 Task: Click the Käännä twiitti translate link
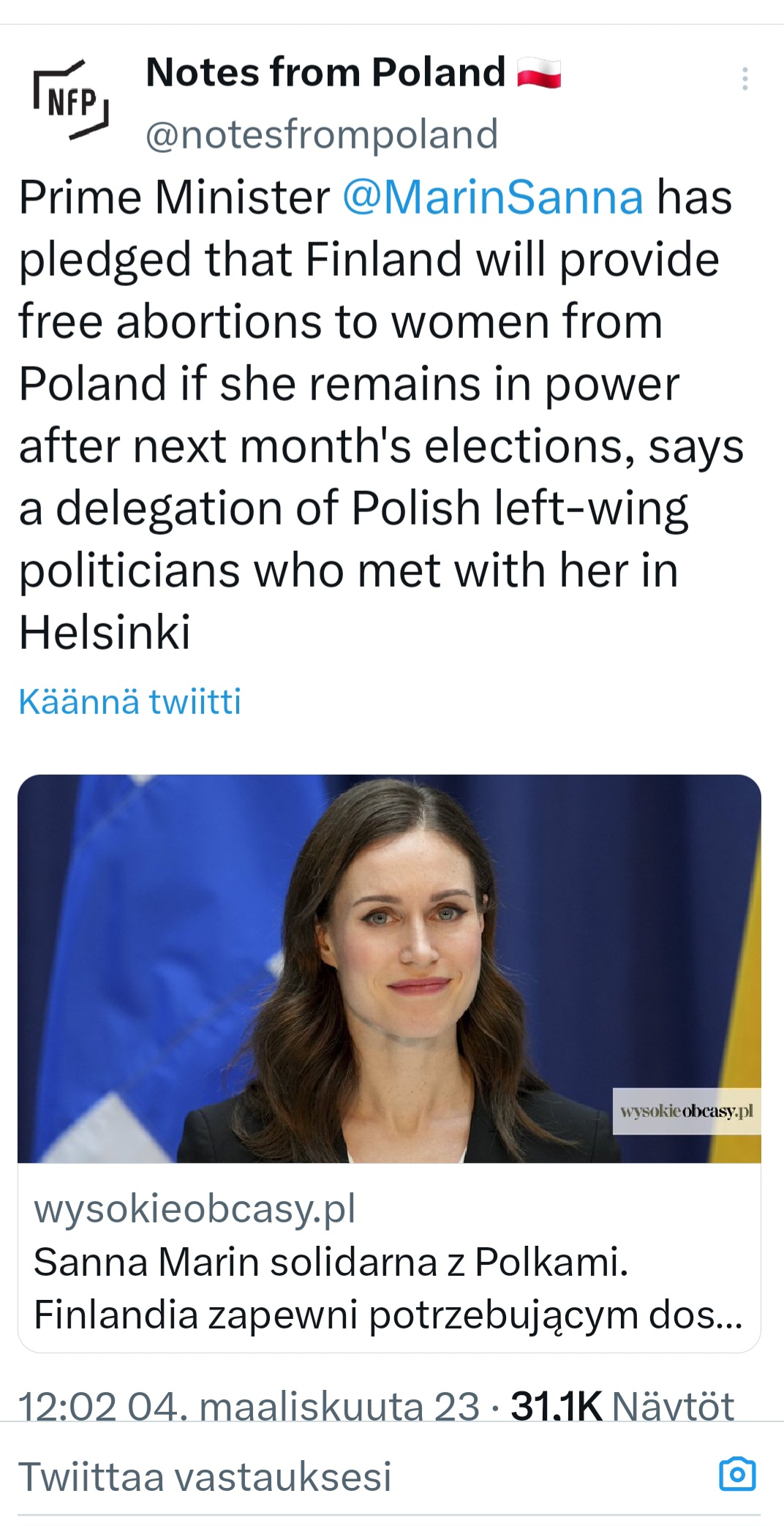[x=129, y=702]
